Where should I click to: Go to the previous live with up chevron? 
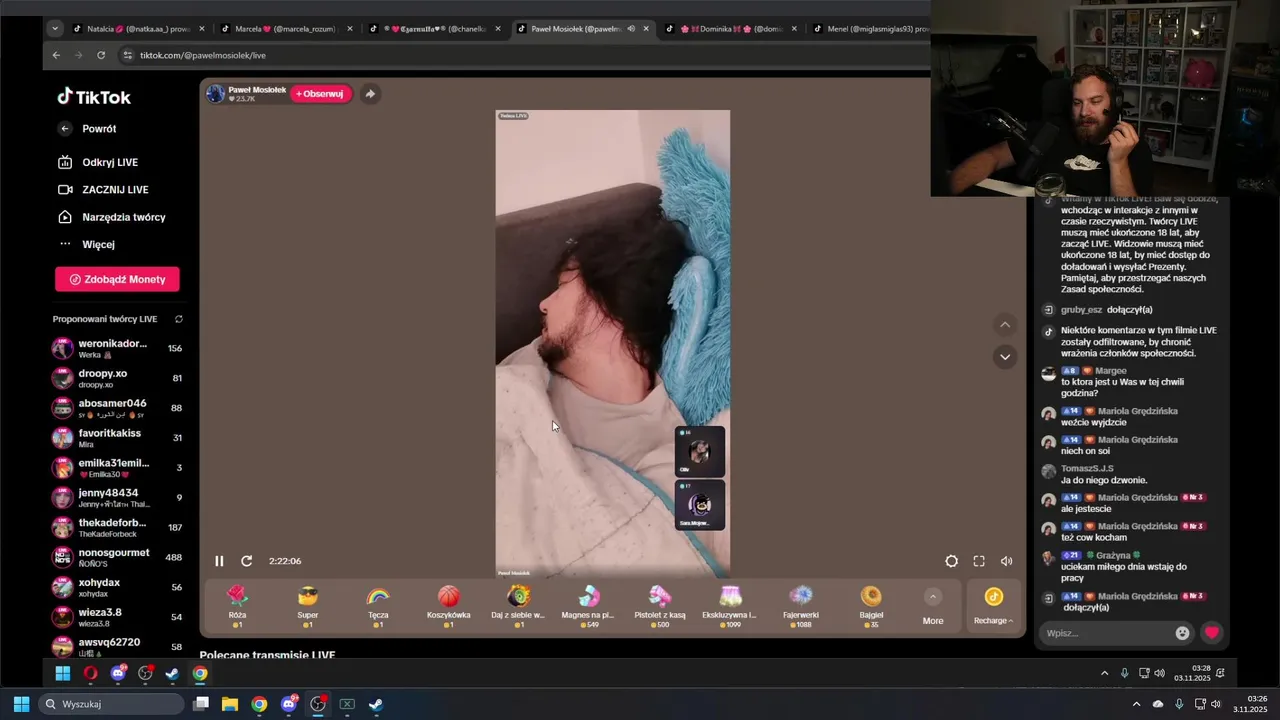point(1005,325)
